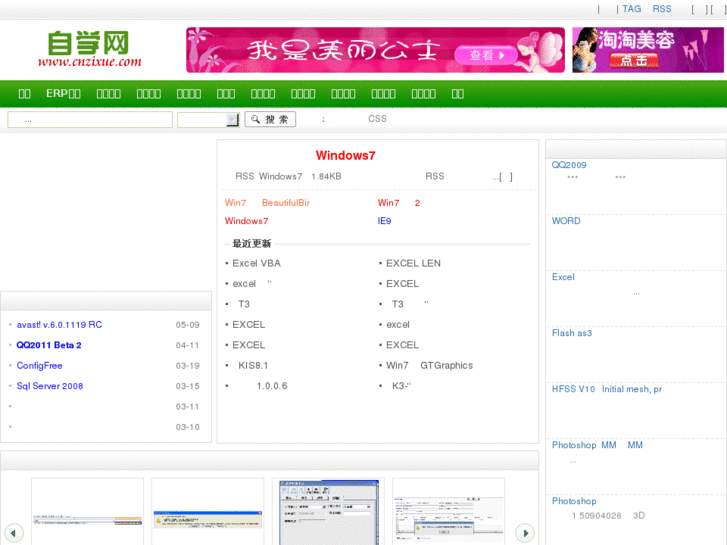Image resolution: width=727 pixels, height=545 pixels.
Task: Open the last Photoshop sidebar article
Action: pos(574,501)
